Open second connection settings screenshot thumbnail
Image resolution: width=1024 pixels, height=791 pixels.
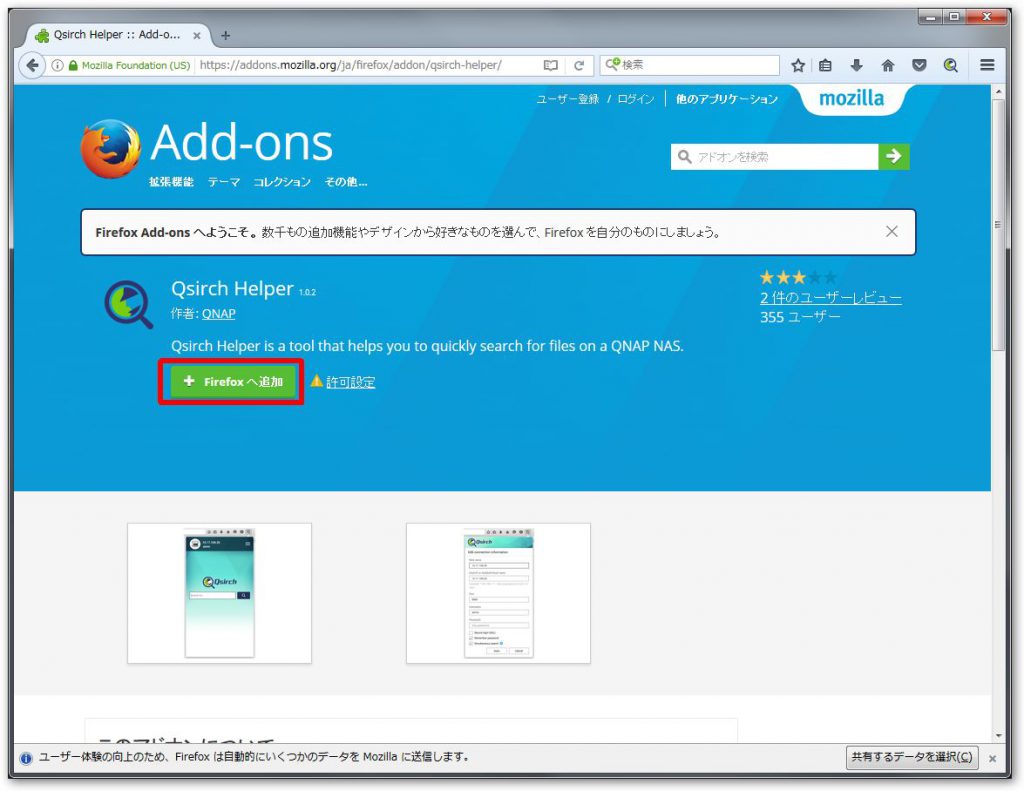tap(498, 593)
